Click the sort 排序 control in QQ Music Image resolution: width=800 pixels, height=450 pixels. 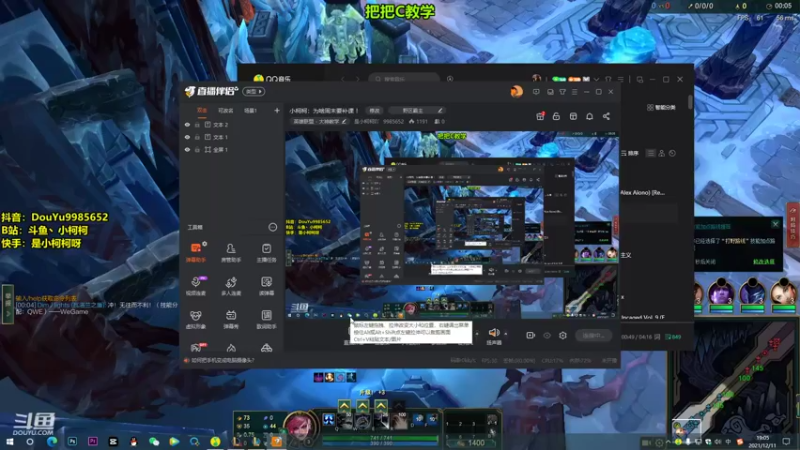pyautogui.click(x=630, y=153)
